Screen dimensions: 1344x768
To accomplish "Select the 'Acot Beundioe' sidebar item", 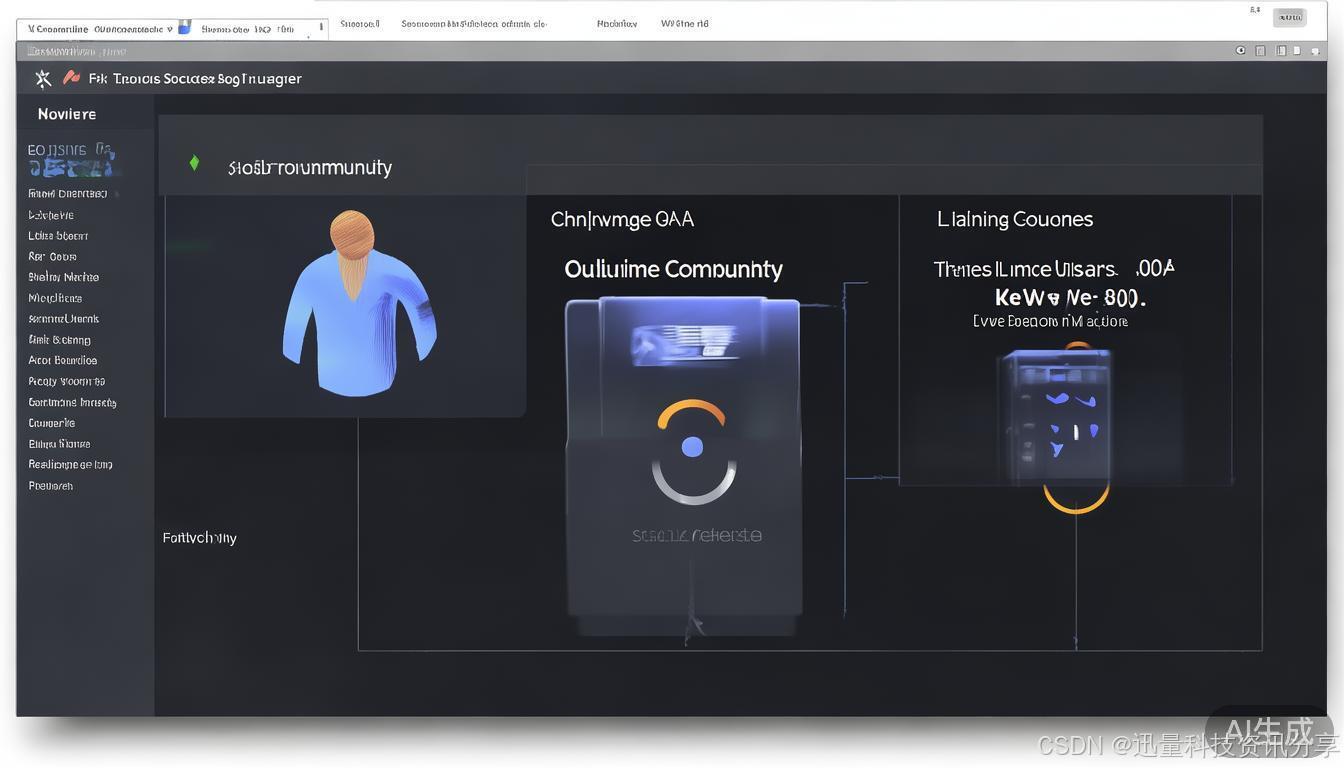I will (62, 360).
